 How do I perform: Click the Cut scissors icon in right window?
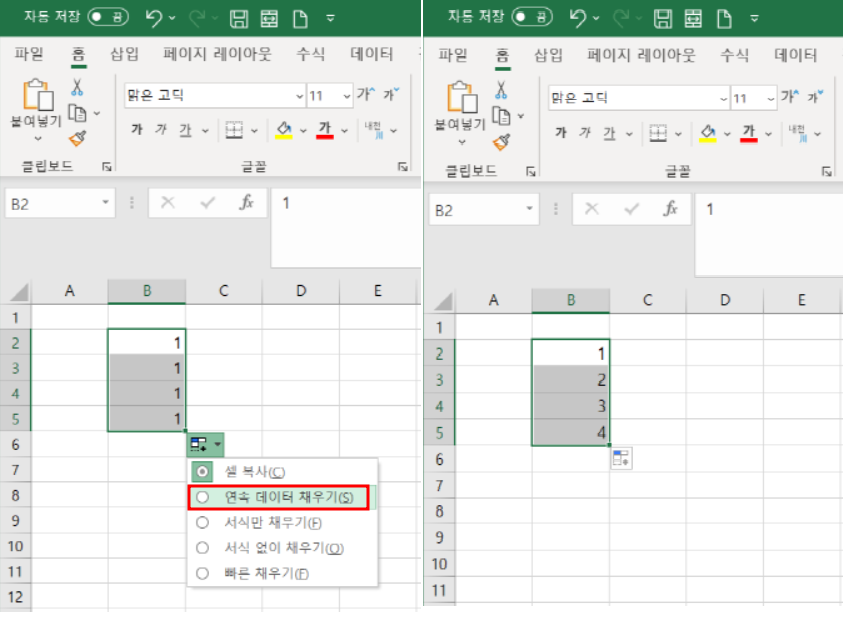pos(501,89)
